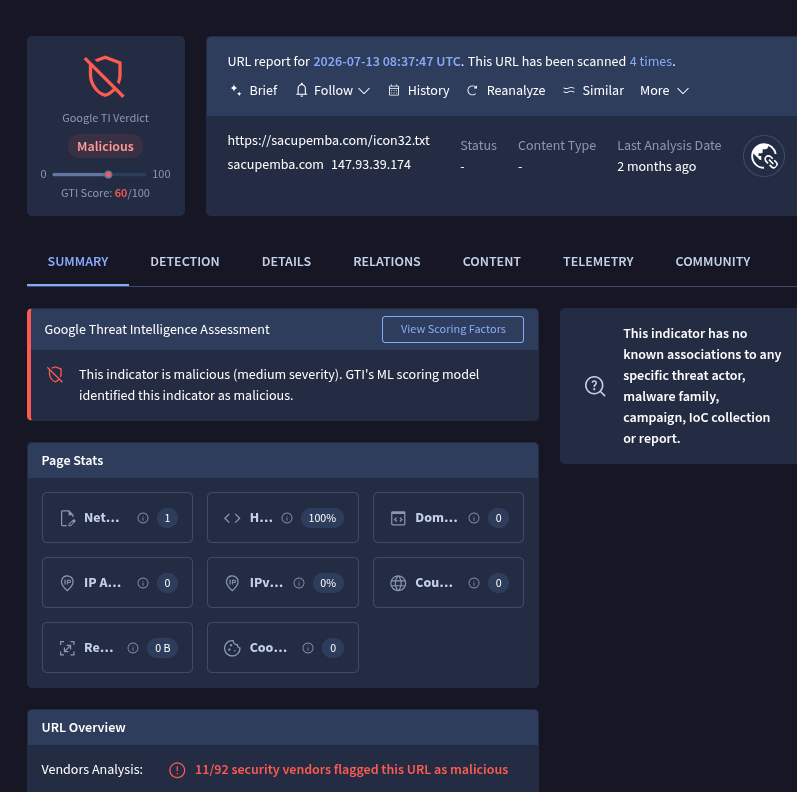This screenshot has height=792, width=797.
Task: Click the Page Stats section header
Action: (283, 461)
